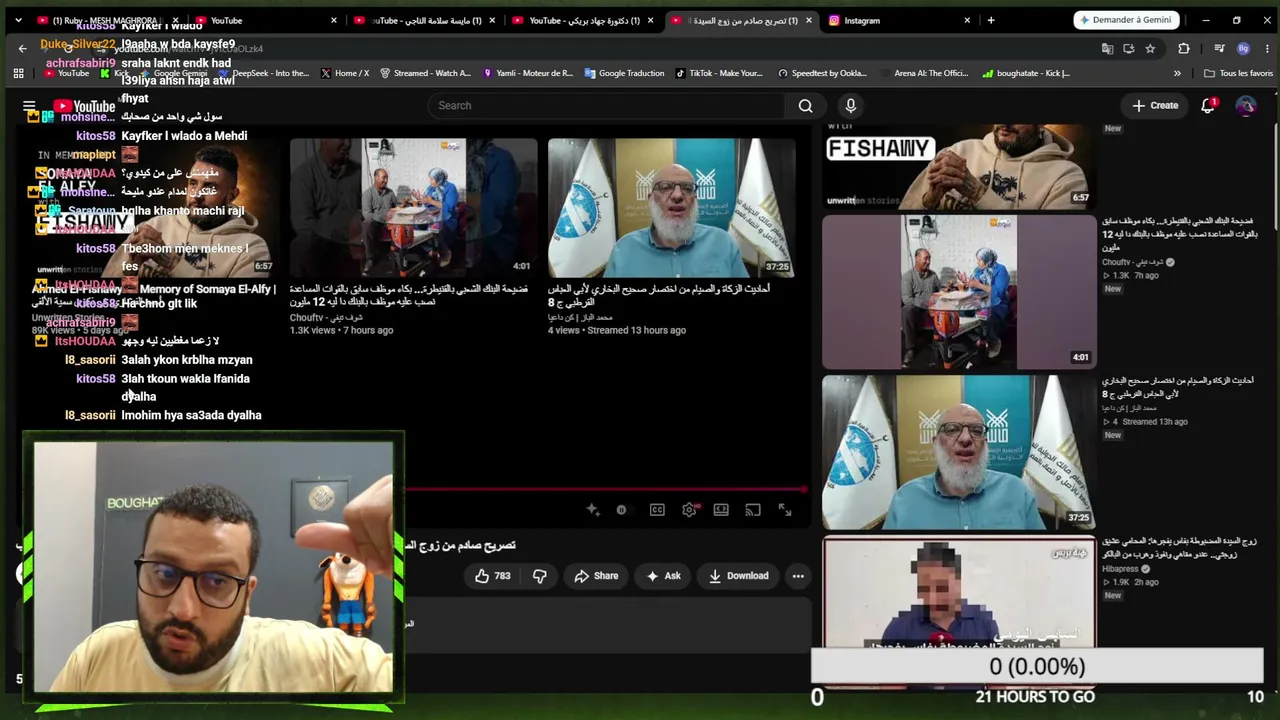Open the TikTok - Make Your... bookmark
The image size is (1280, 720).
(719, 73)
